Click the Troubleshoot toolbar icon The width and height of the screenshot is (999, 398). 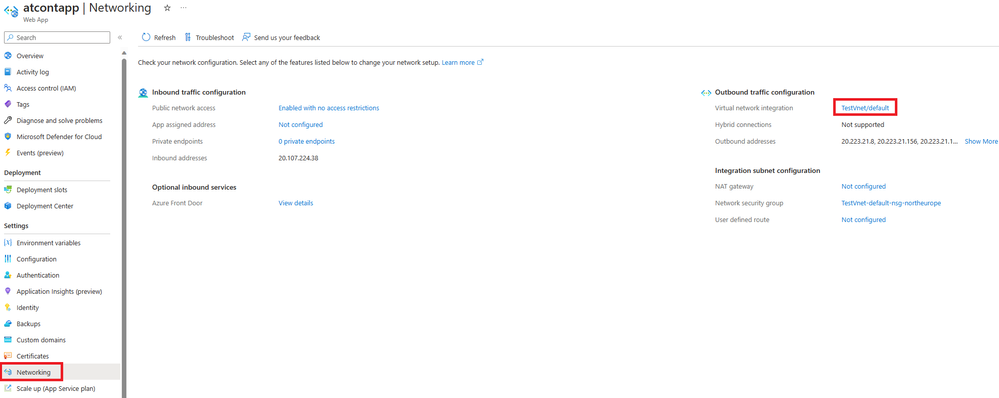188,38
